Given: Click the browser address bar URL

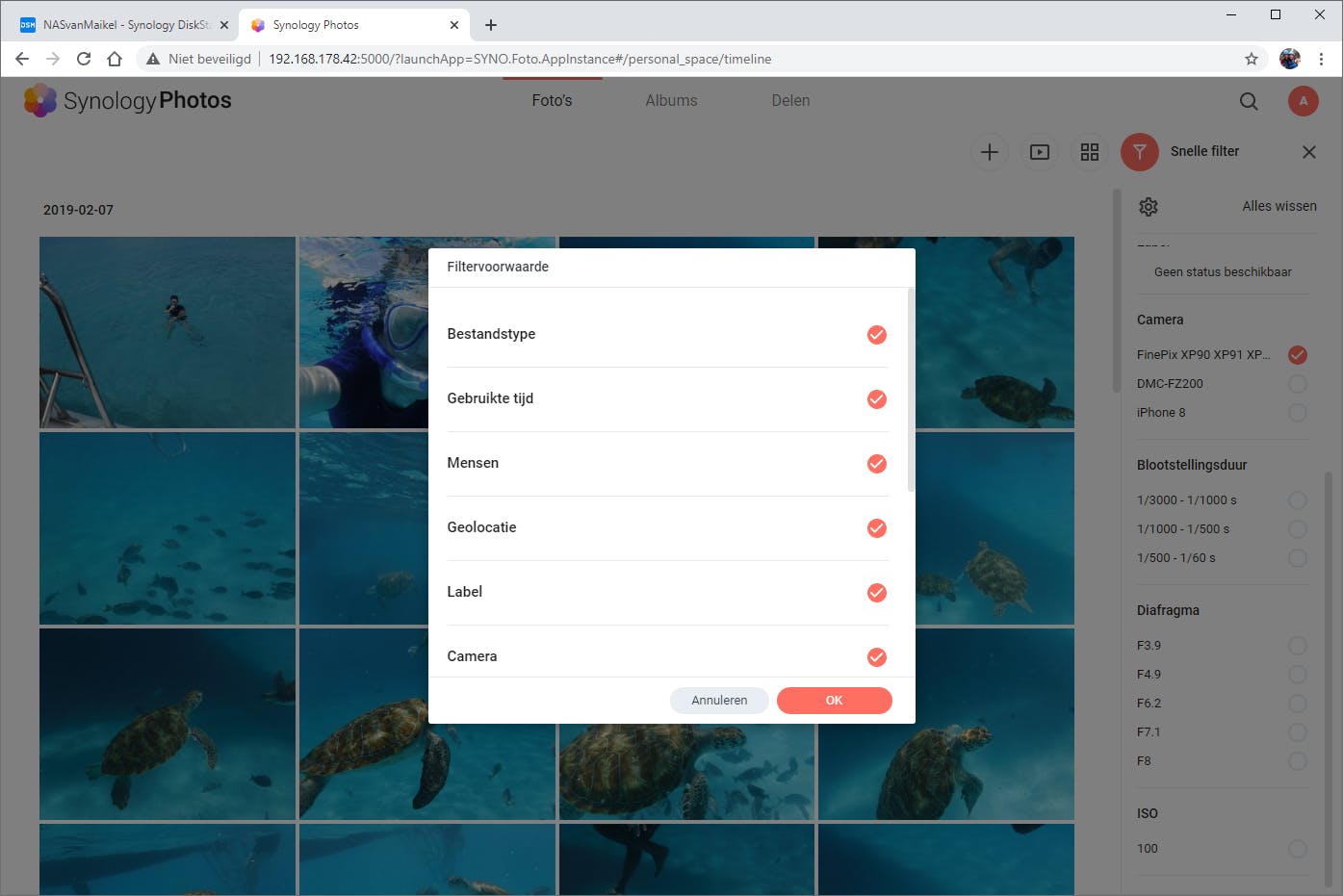Looking at the screenshot, I should [x=520, y=59].
